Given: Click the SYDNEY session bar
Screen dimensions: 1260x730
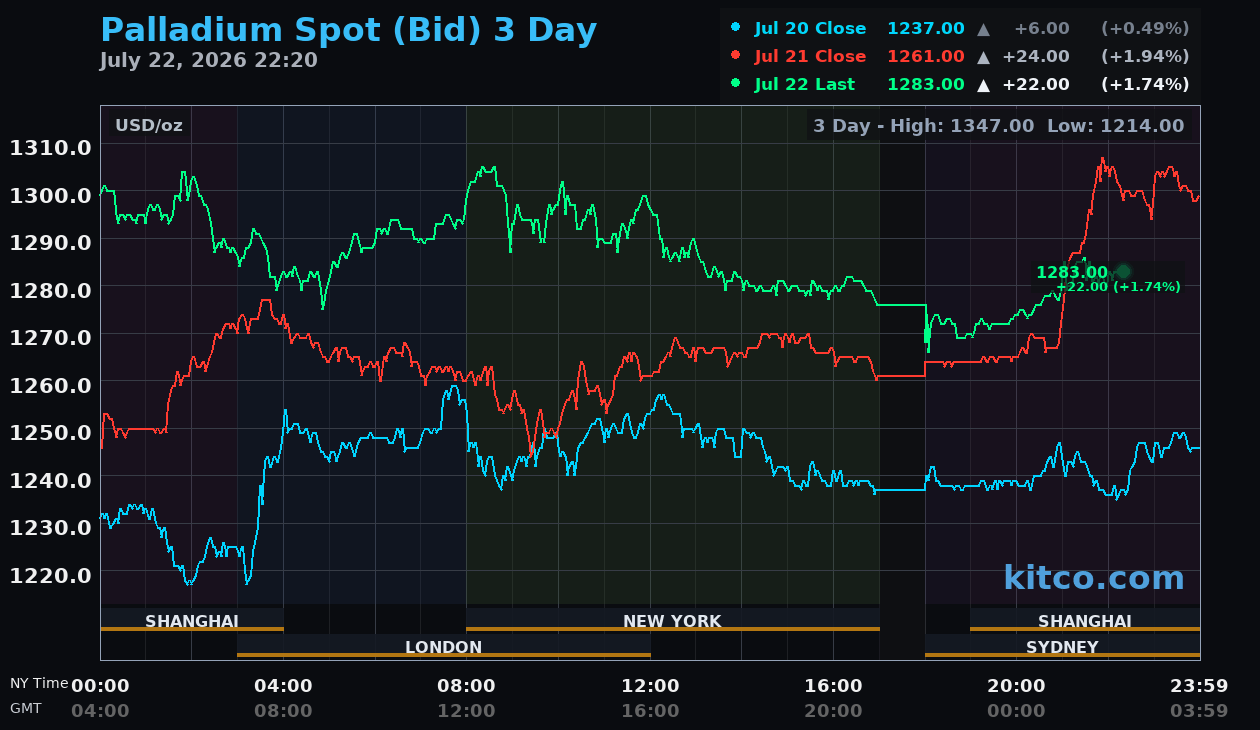Looking at the screenshot, I should coord(1062,646).
